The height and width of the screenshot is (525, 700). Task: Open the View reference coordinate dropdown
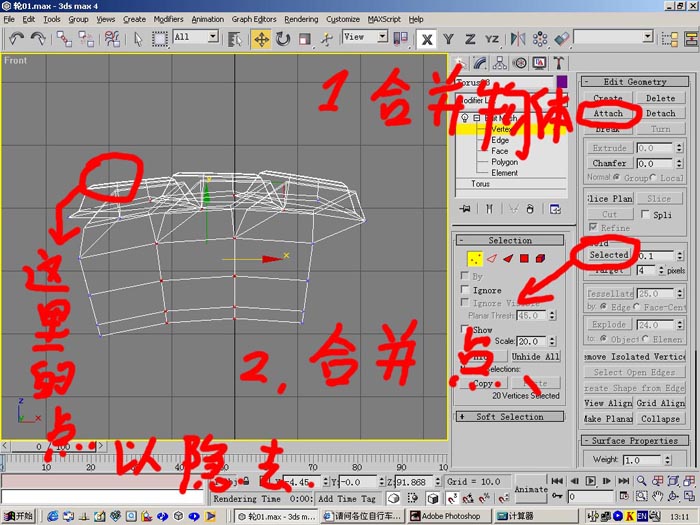point(382,36)
